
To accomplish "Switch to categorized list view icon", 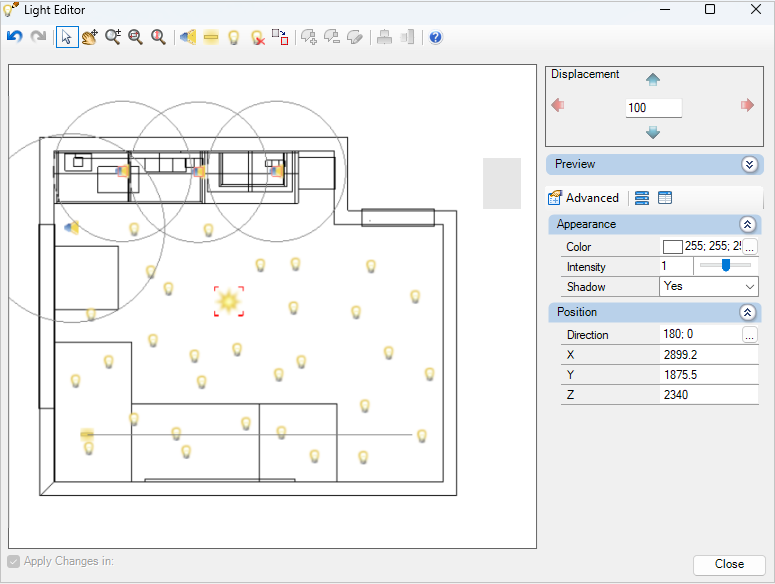I will [642, 198].
